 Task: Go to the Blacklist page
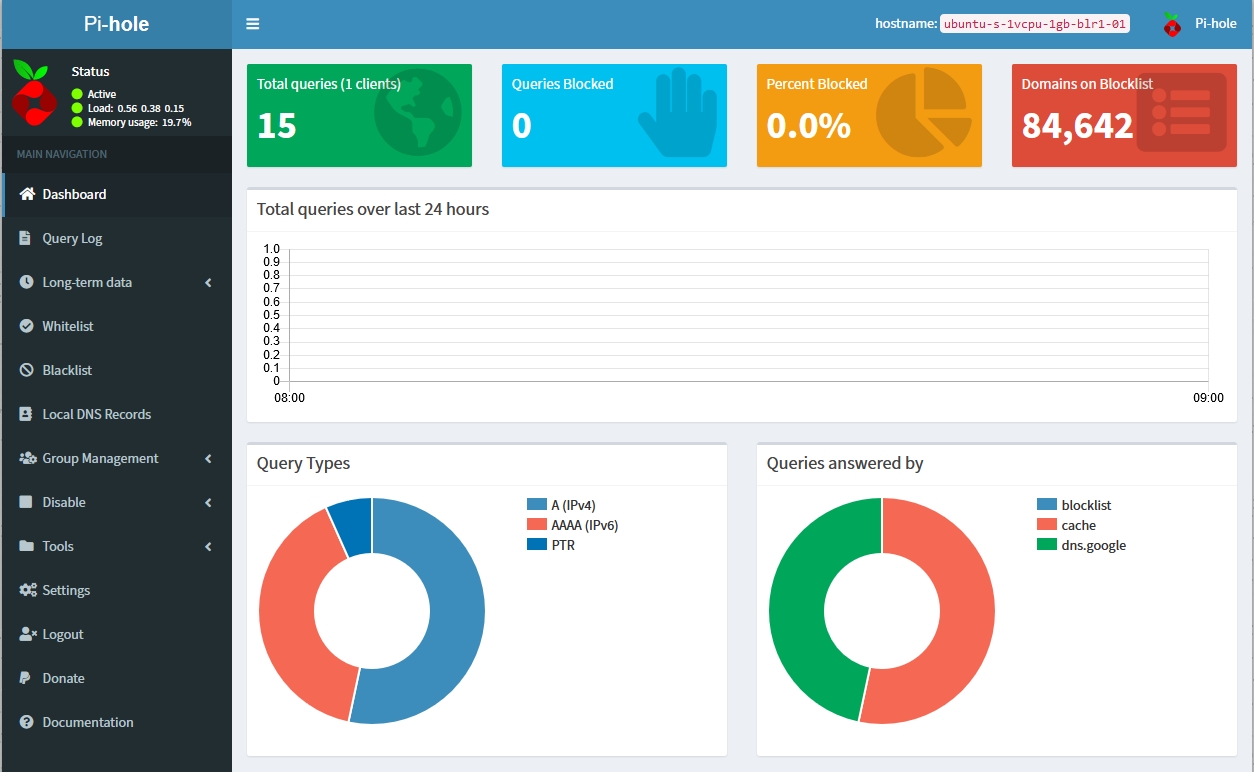tap(116, 370)
